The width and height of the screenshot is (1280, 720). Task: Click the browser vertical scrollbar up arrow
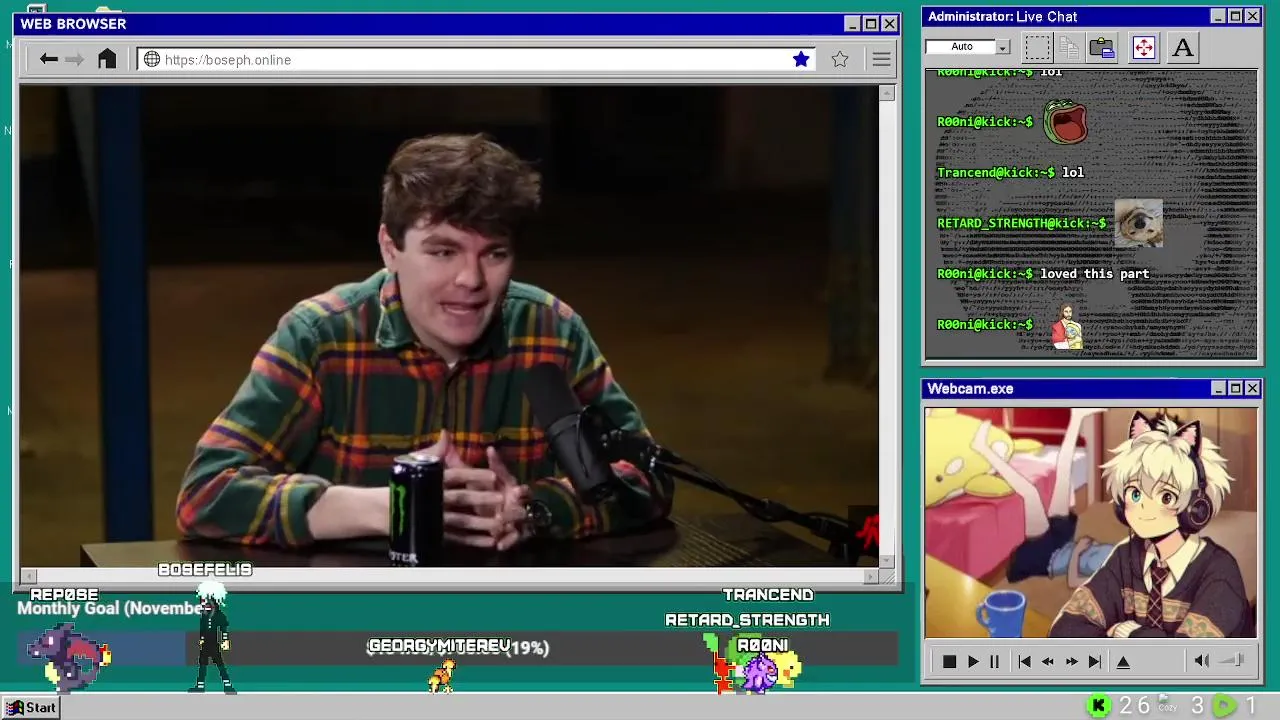pyautogui.click(x=887, y=93)
